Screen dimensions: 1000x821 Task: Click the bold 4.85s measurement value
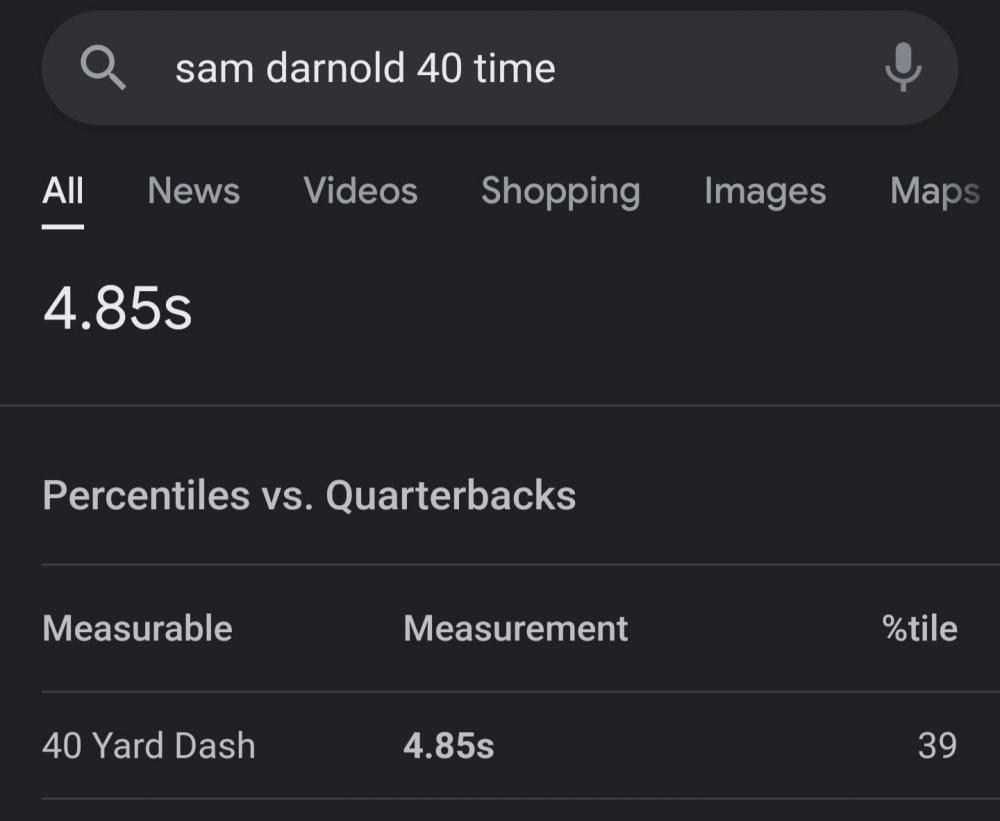[448, 745]
